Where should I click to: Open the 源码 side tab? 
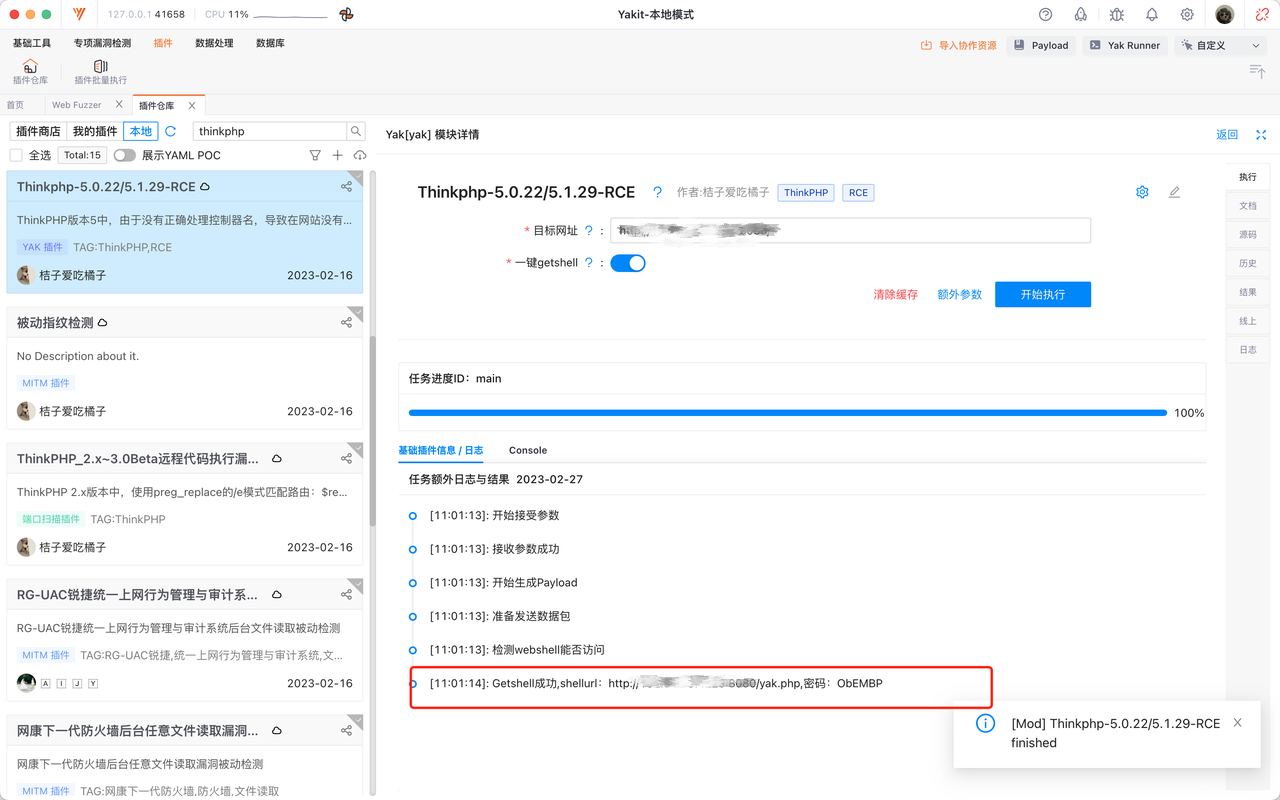1248,234
